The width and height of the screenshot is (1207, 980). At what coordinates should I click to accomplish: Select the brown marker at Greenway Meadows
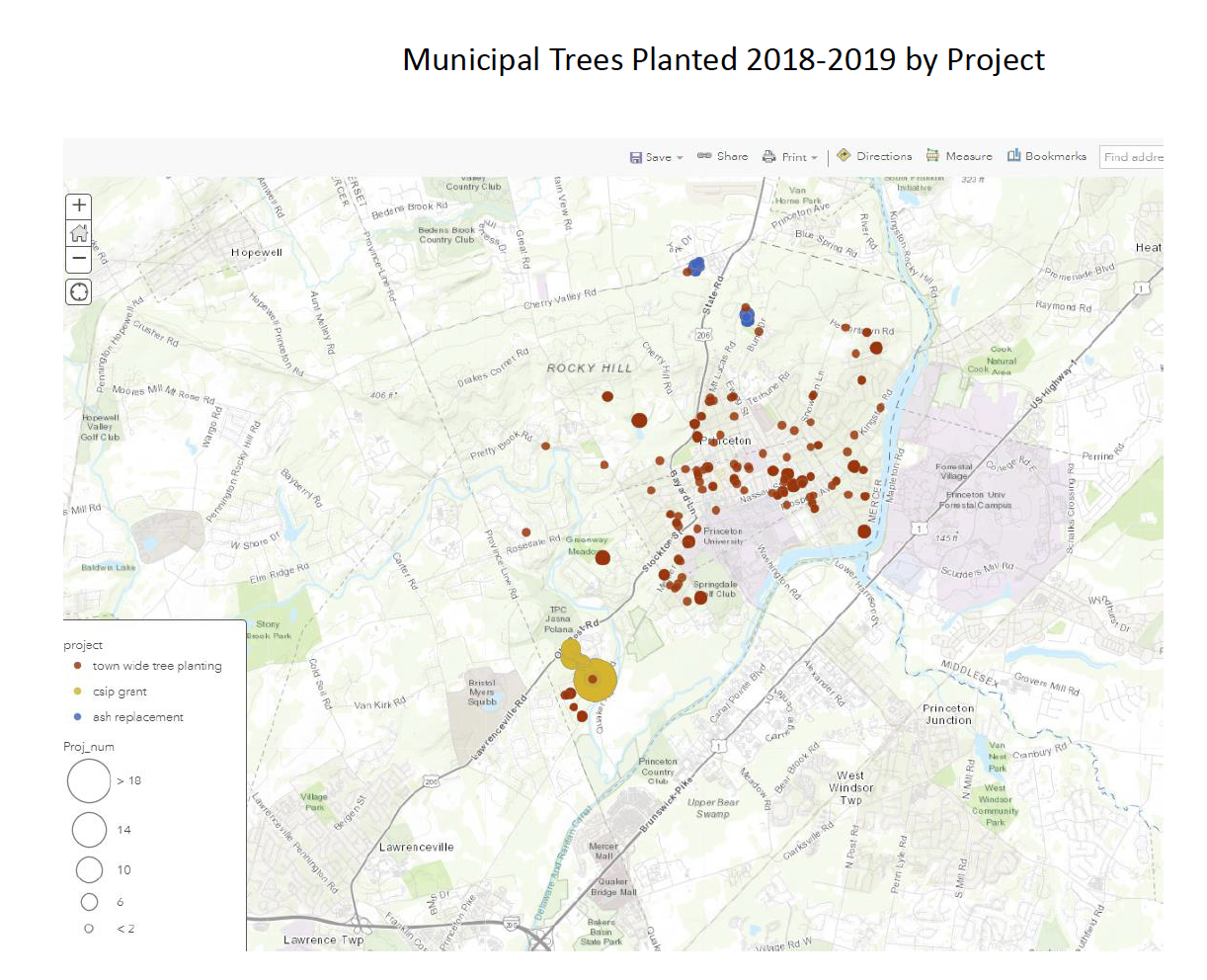(x=603, y=557)
